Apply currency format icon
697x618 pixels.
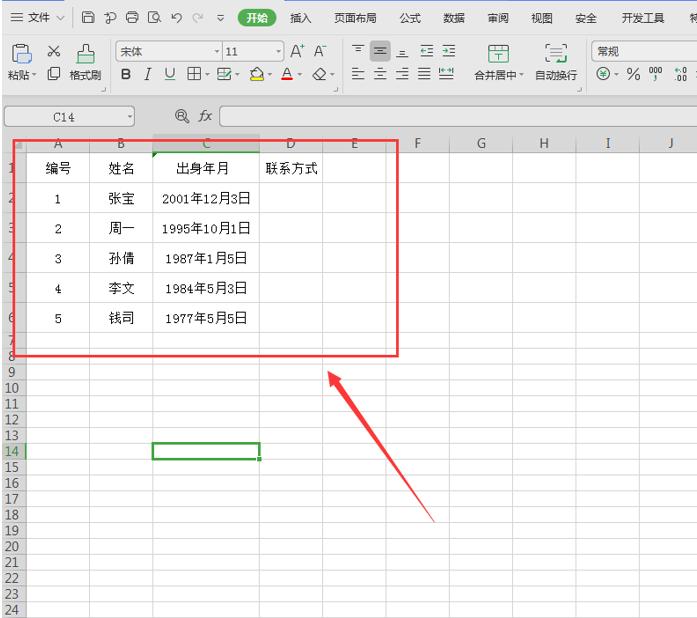[603, 73]
